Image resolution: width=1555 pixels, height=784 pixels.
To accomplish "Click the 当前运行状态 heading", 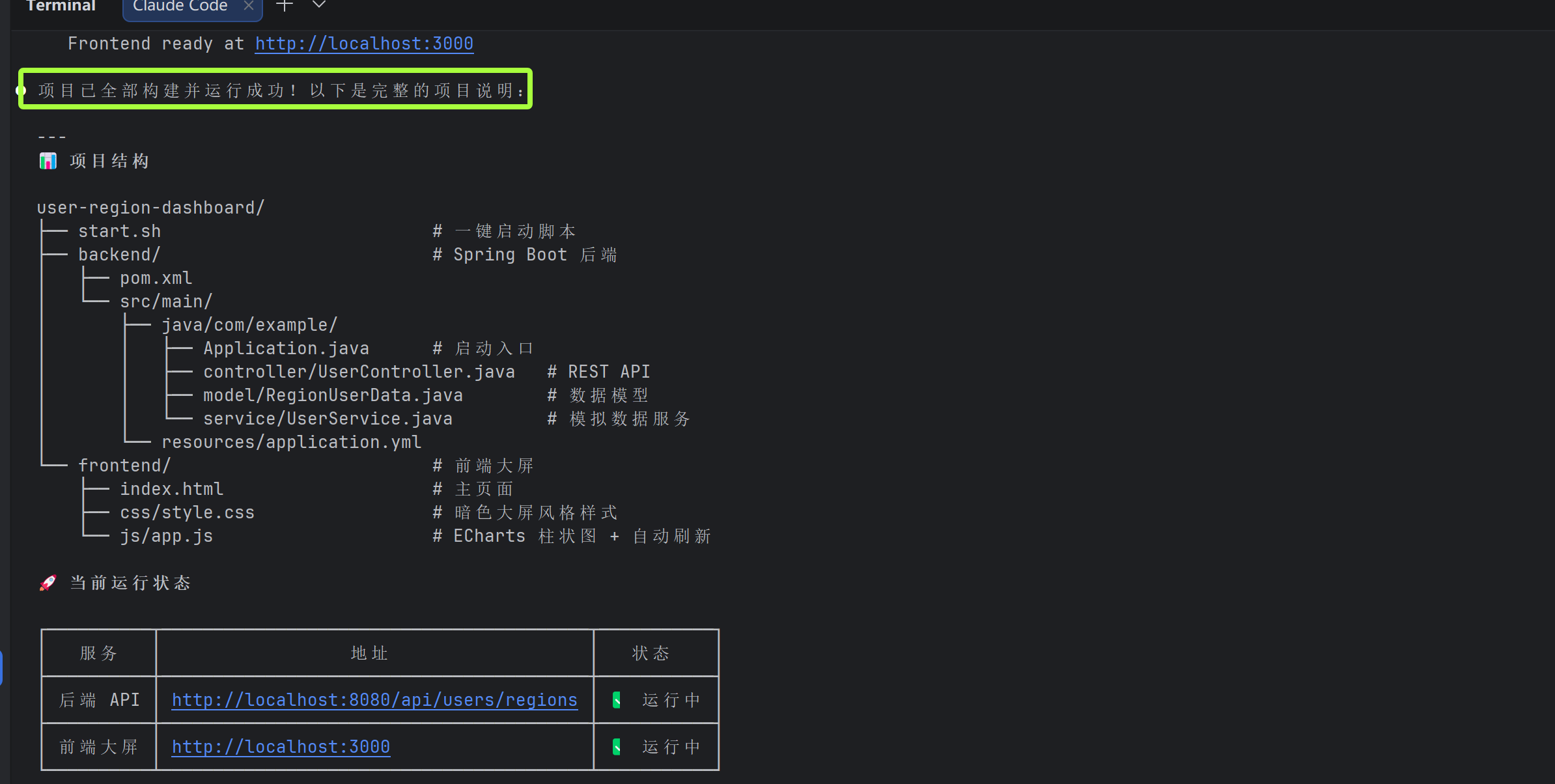I will point(130,583).
